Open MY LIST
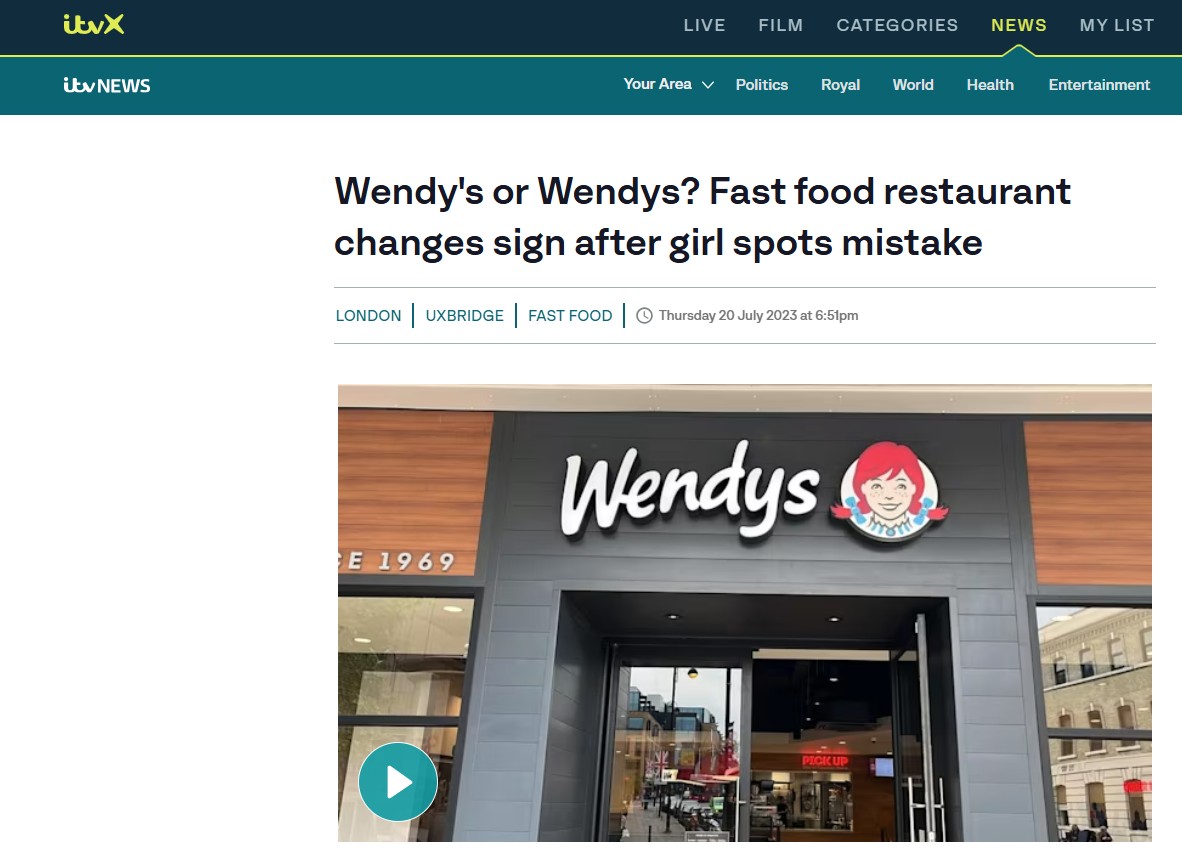1182x862 pixels. click(1116, 25)
